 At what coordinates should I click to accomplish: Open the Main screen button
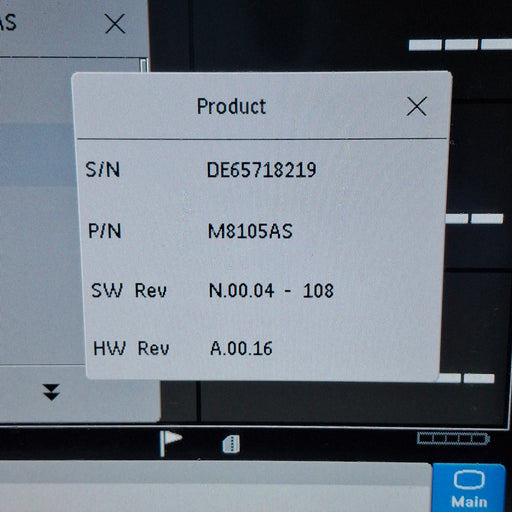point(469,488)
